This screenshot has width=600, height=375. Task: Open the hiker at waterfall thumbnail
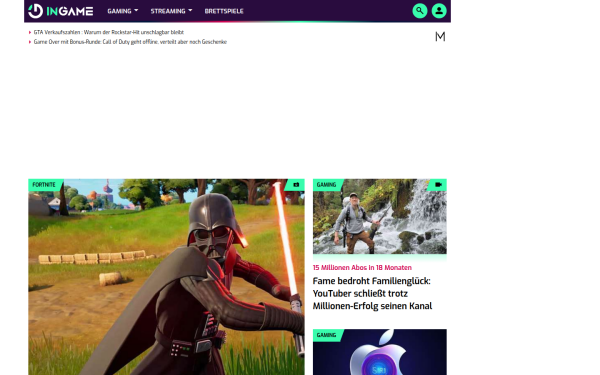click(380, 216)
